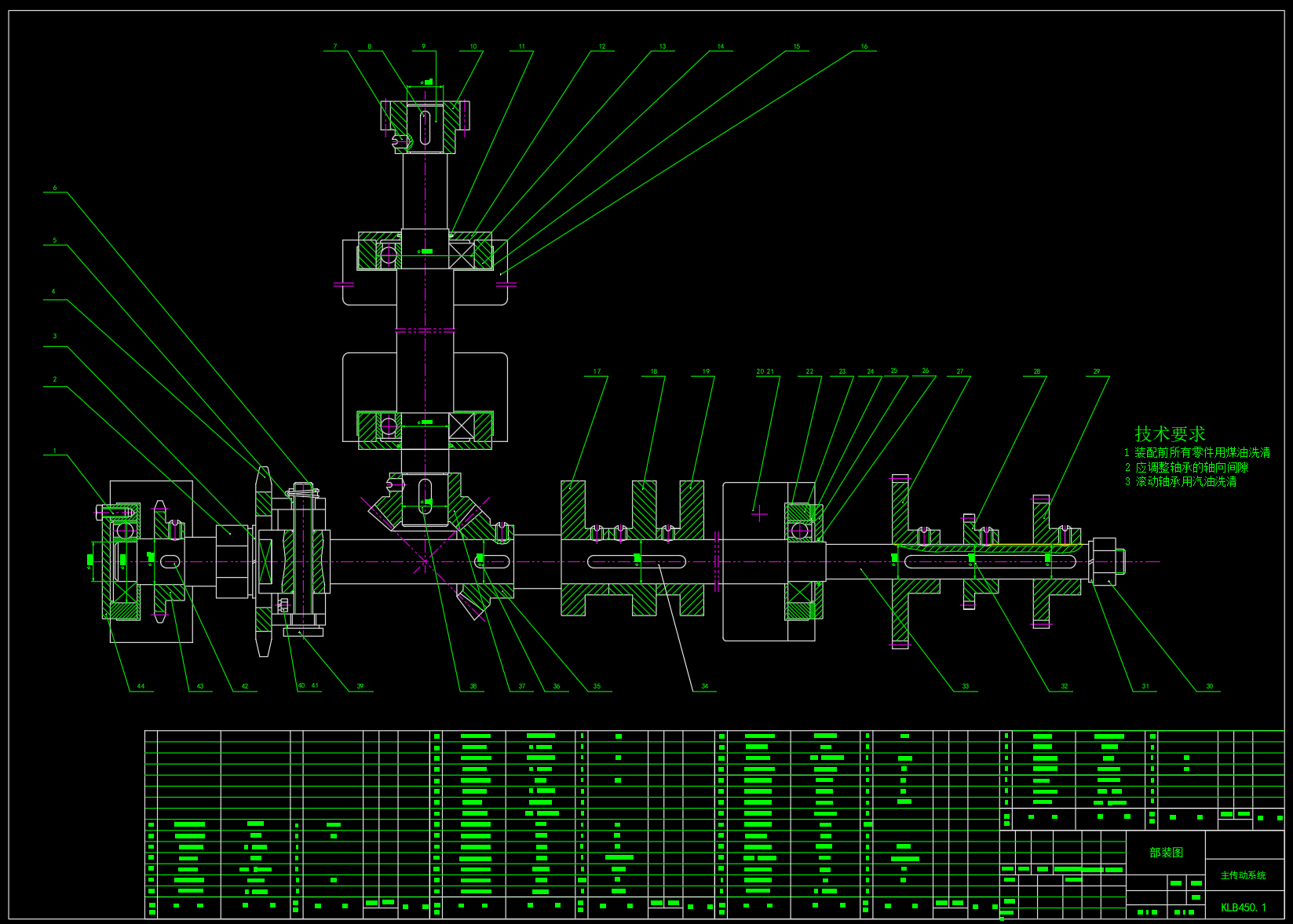This screenshot has height=924, width=1293.
Task: Select technical requirement line 3 about gasoline cleaning
Action: point(1180,481)
